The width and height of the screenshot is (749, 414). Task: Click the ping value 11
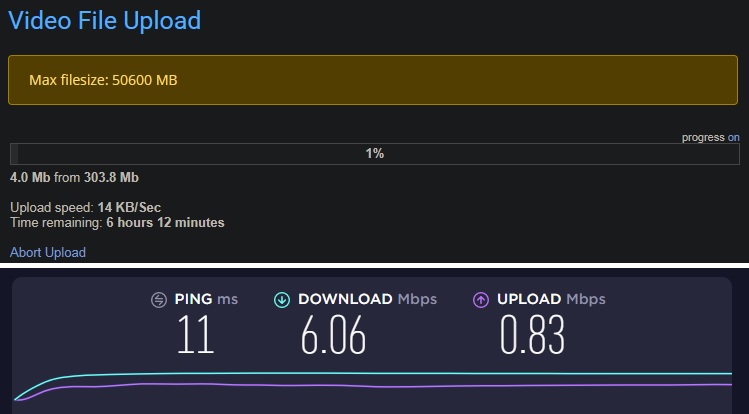point(196,335)
